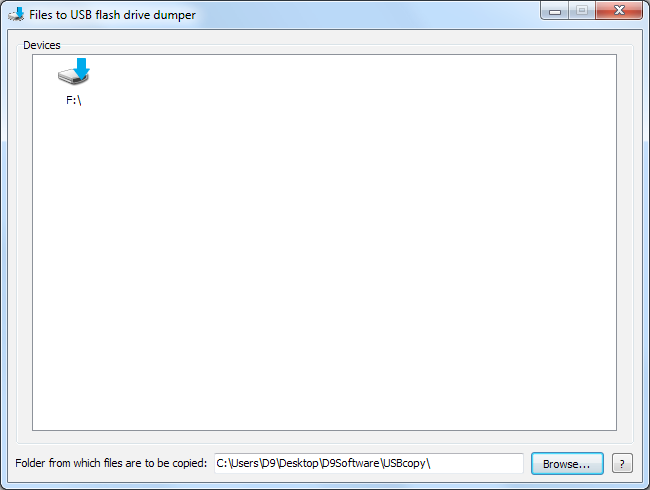Viewport: 650px width, 490px height.
Task: Click the F:\ drive label text
Action: pyautogui.click(x=74, y=100)
